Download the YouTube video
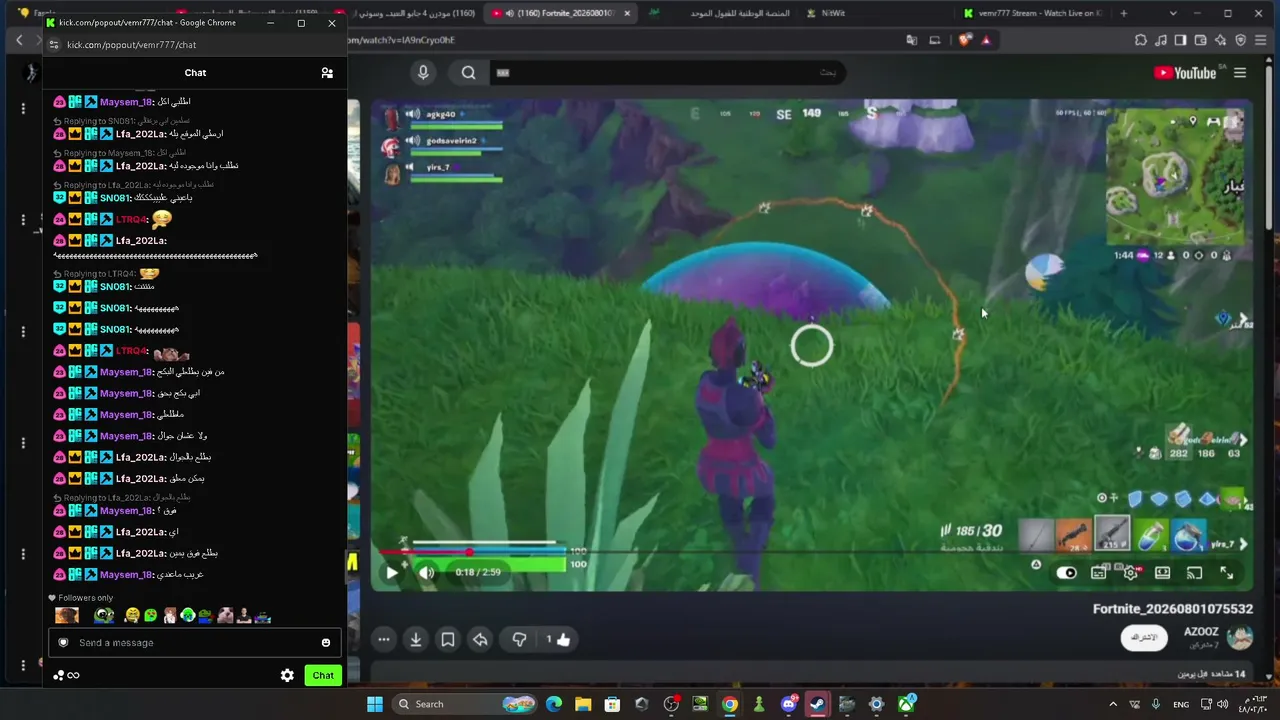This screenshot has width=1280, height=720. pos(416,639)
